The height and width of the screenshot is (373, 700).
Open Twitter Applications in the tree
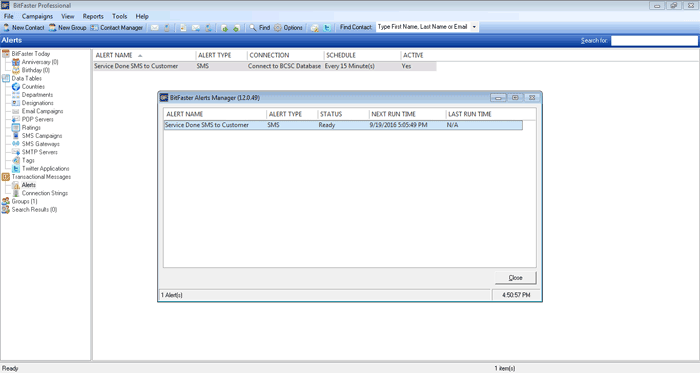(x=41, y=169)
